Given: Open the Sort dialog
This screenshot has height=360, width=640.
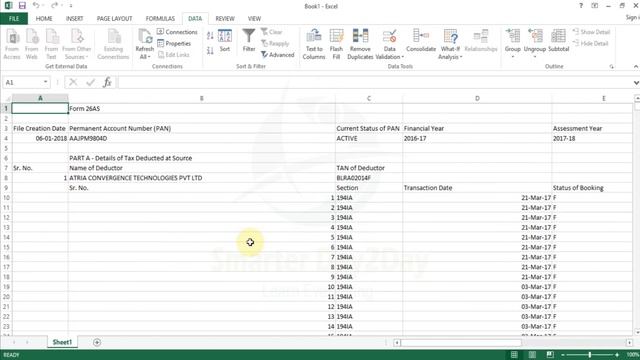Looking at the screenshot, I should 225,40.
